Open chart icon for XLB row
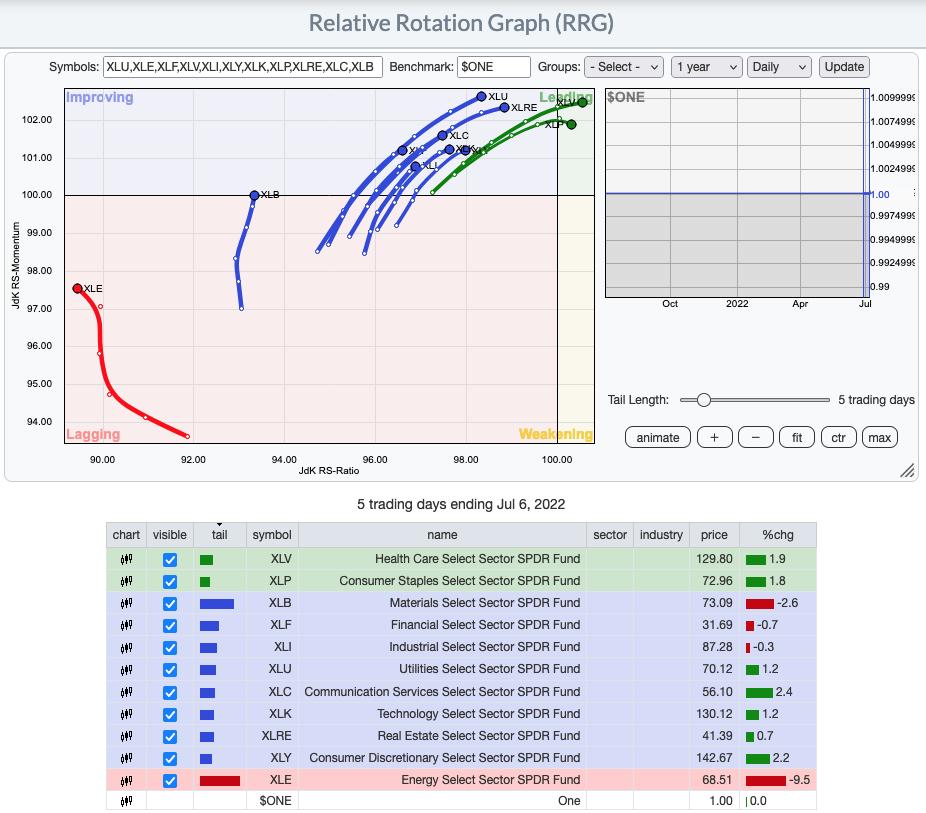Viewport: 926px width, 813px height. [x=126, y=603]
